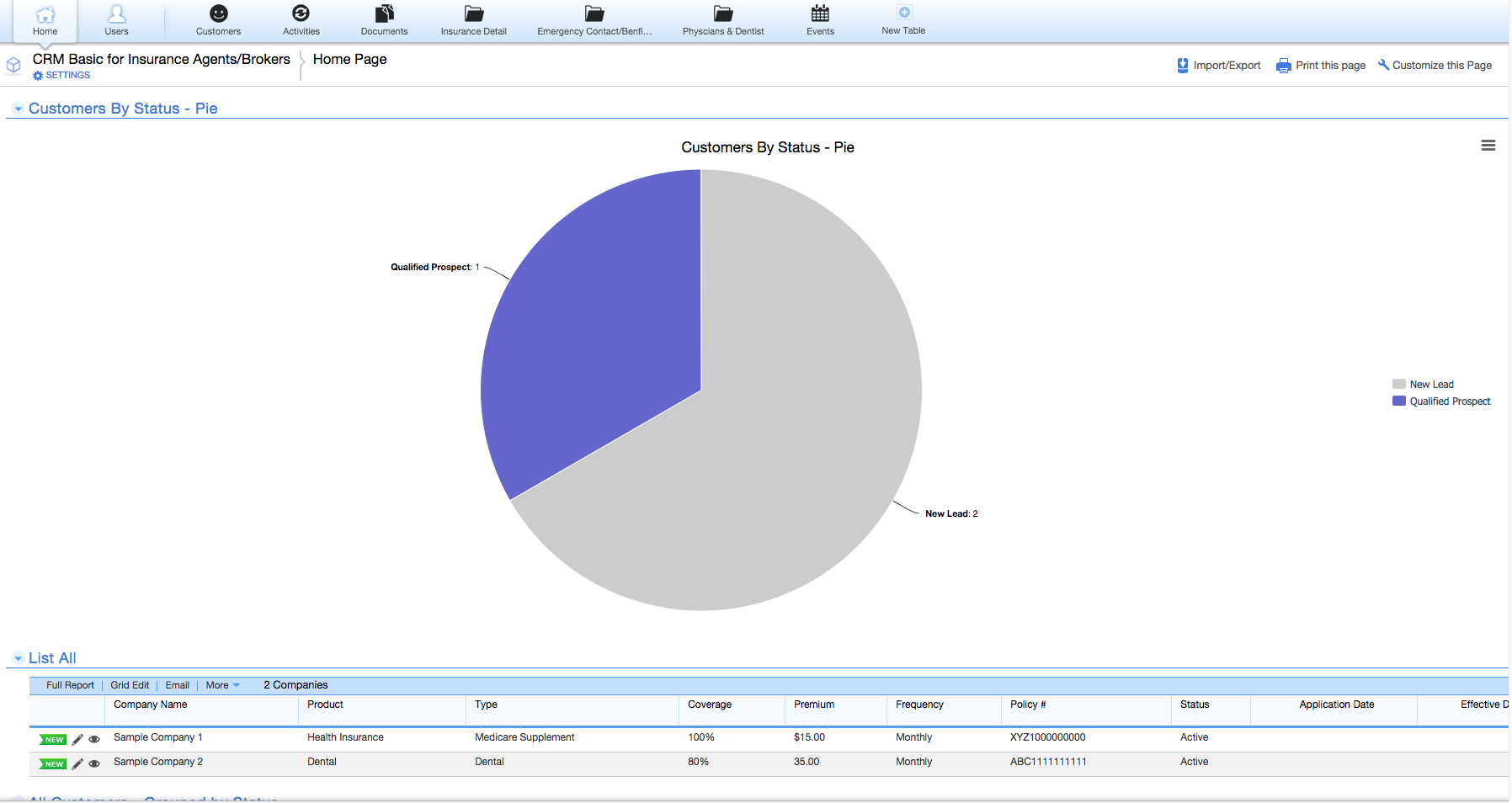Viewport: 1512px width, 803px height.
Task: Sort by Frequency column header
Action: (919, 705)
